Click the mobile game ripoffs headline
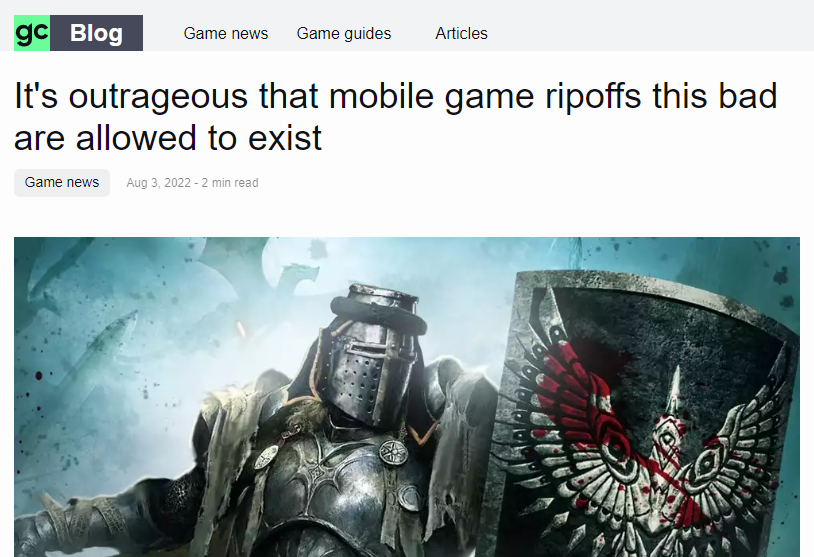Viewport: 814px width, 557px height. [396, 117]
